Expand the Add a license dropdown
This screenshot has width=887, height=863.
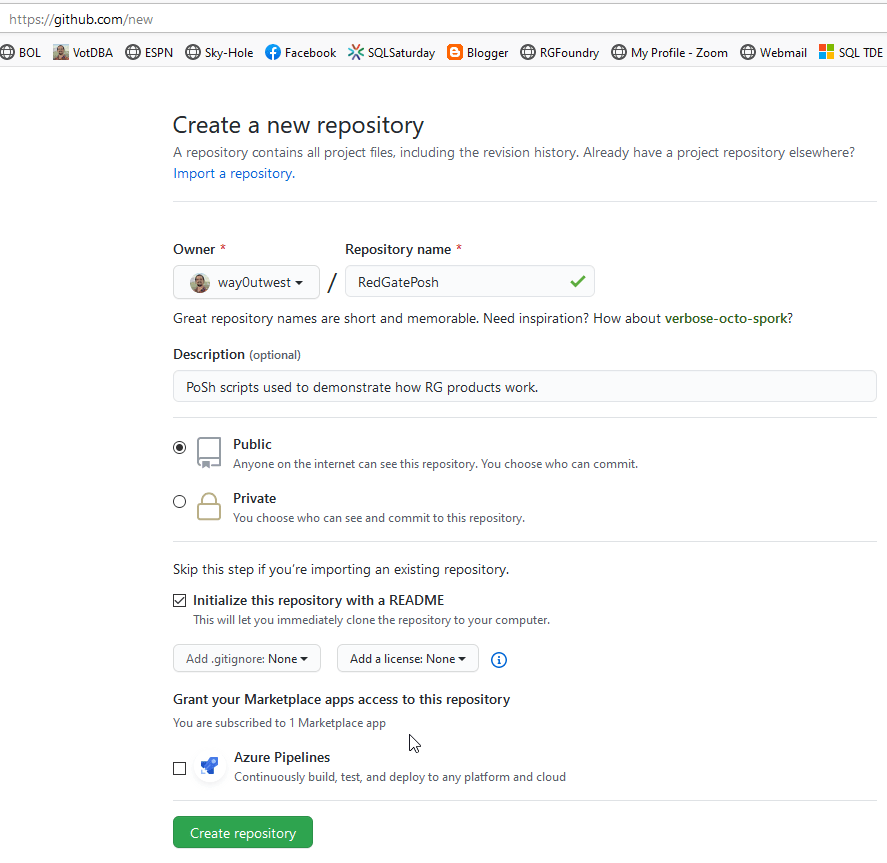tap(407, 658)
